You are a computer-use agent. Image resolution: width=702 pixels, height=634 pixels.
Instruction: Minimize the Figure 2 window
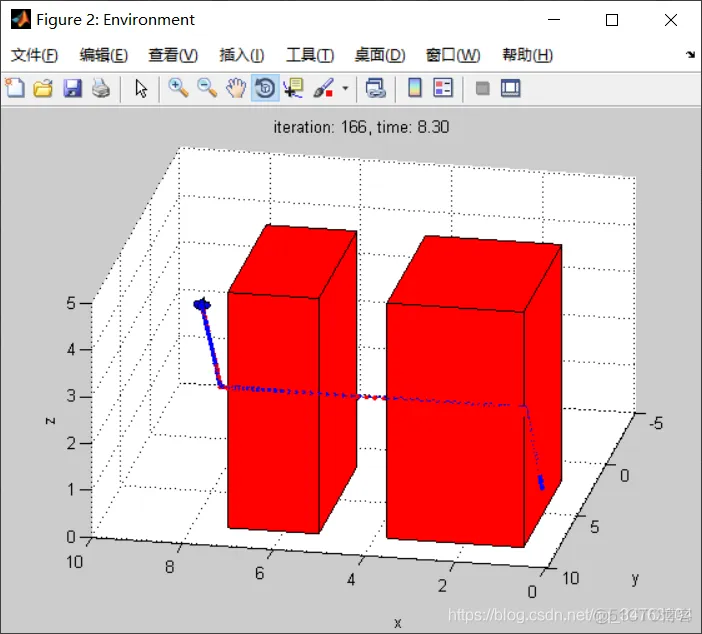coord(554,20)
